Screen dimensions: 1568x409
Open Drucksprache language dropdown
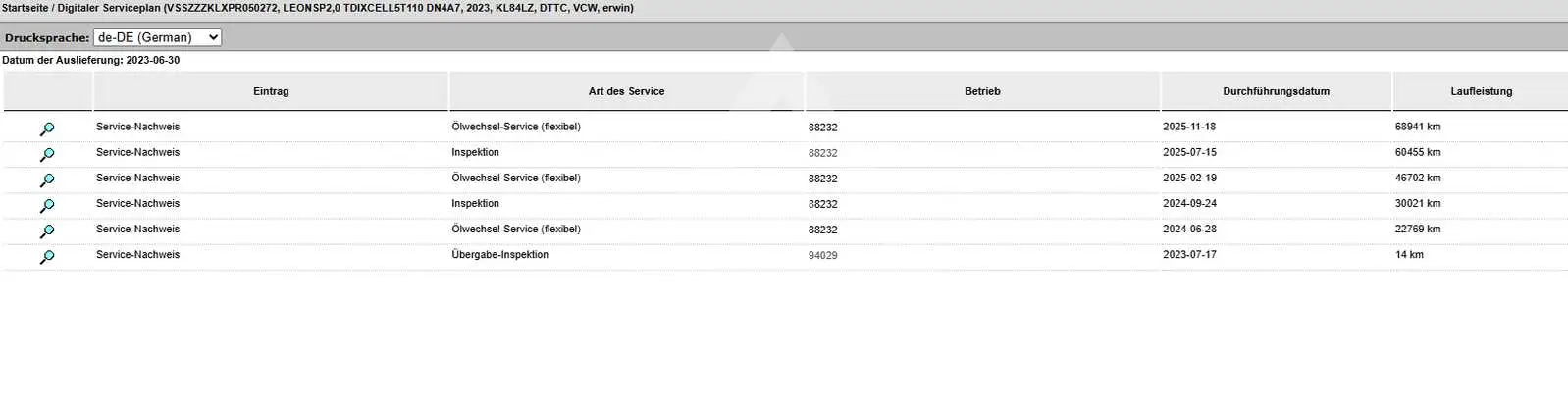click(x=157, y=37)
